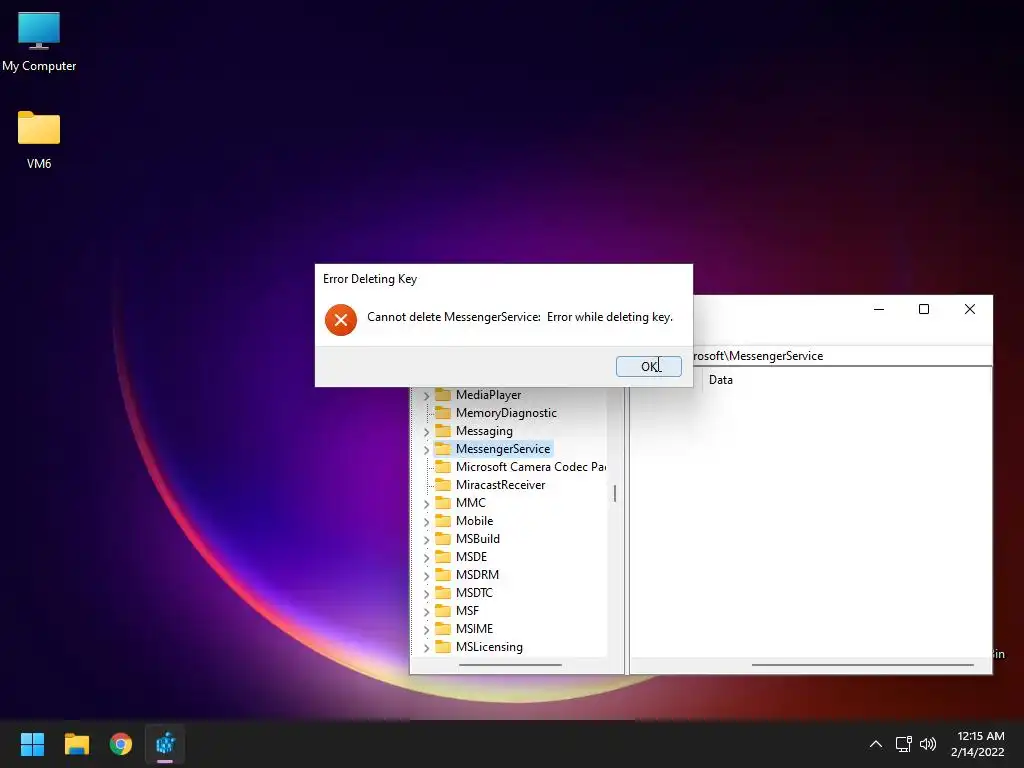Open the My Computer desktop icon
The image size is (1024, 768).
click(x=39, y=42)
